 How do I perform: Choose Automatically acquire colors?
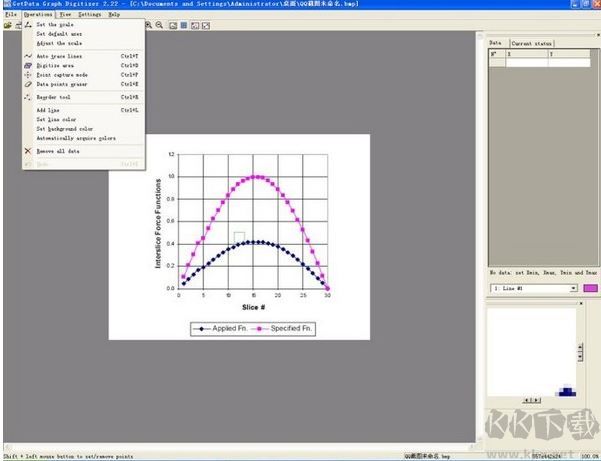[76, 138]
